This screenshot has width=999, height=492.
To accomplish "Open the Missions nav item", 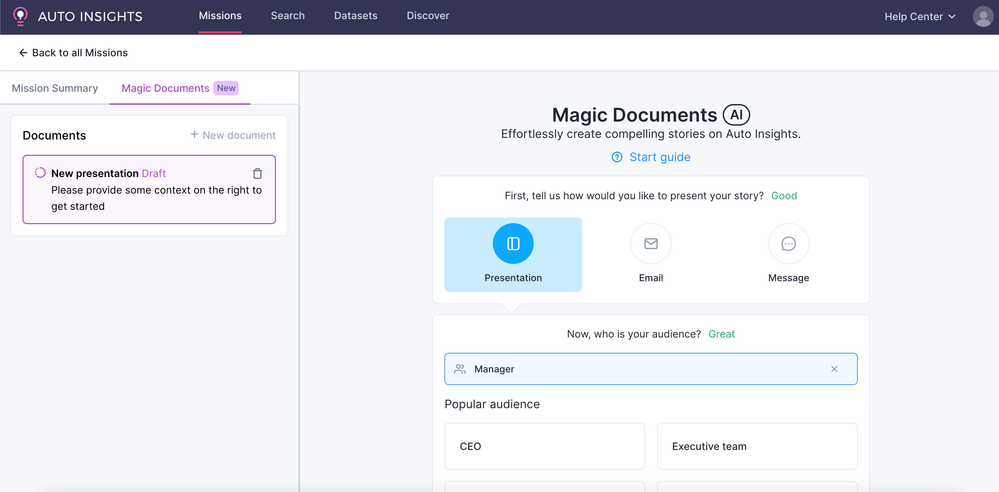I will click(x=220, y=16).
